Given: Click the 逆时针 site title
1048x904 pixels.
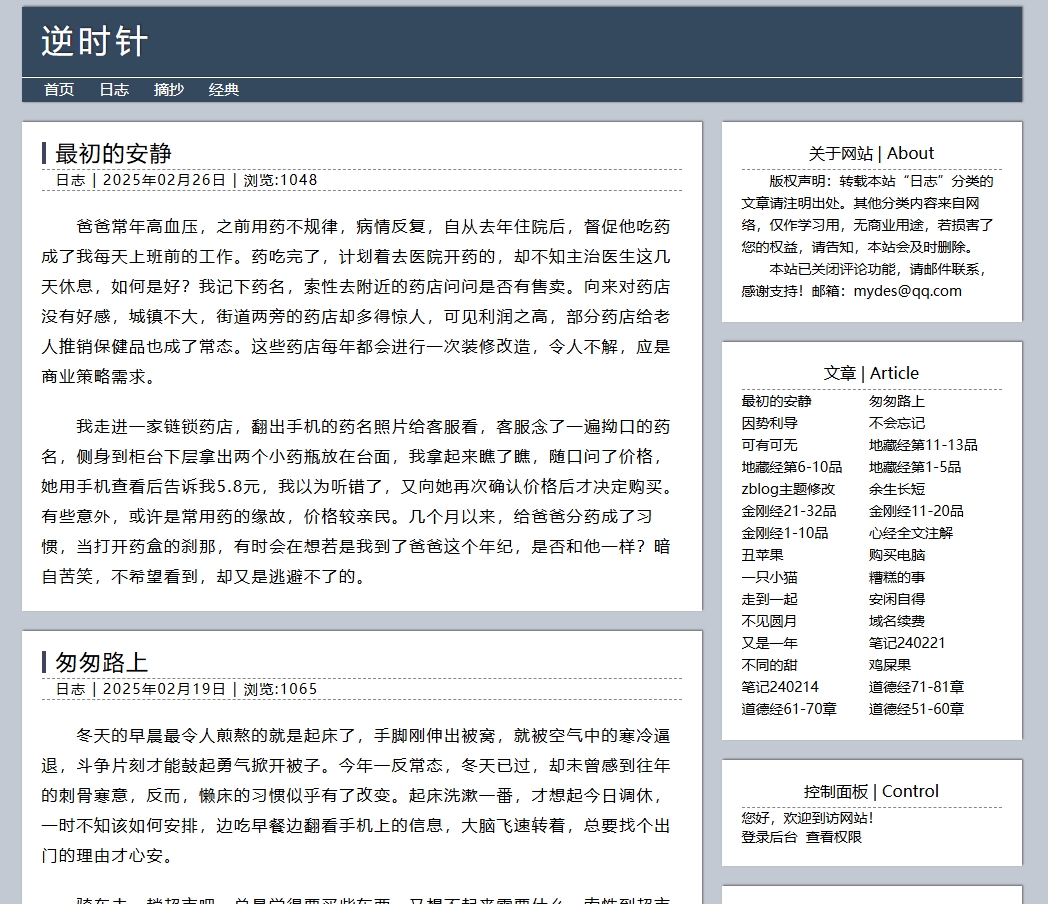Looking at the screenshot, I should 94,42.
